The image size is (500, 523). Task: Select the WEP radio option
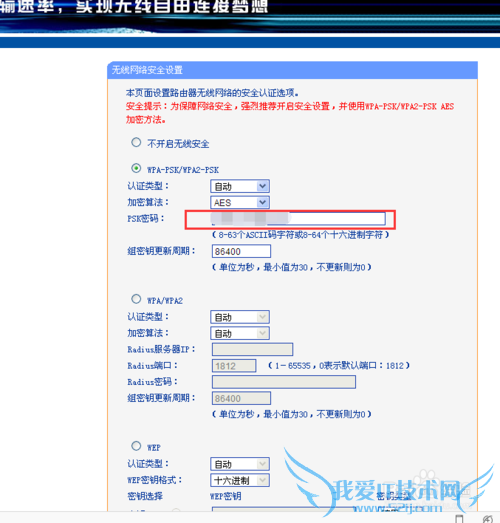tap(136, 446)
